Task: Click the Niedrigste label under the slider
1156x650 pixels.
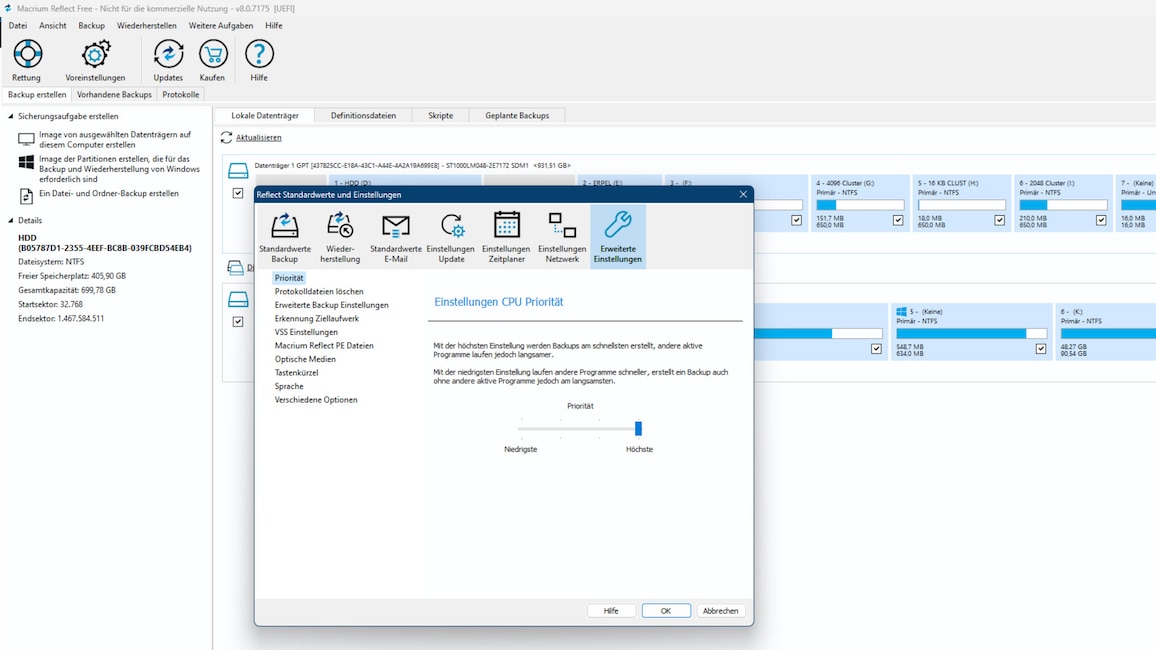Action: [520, 449]
